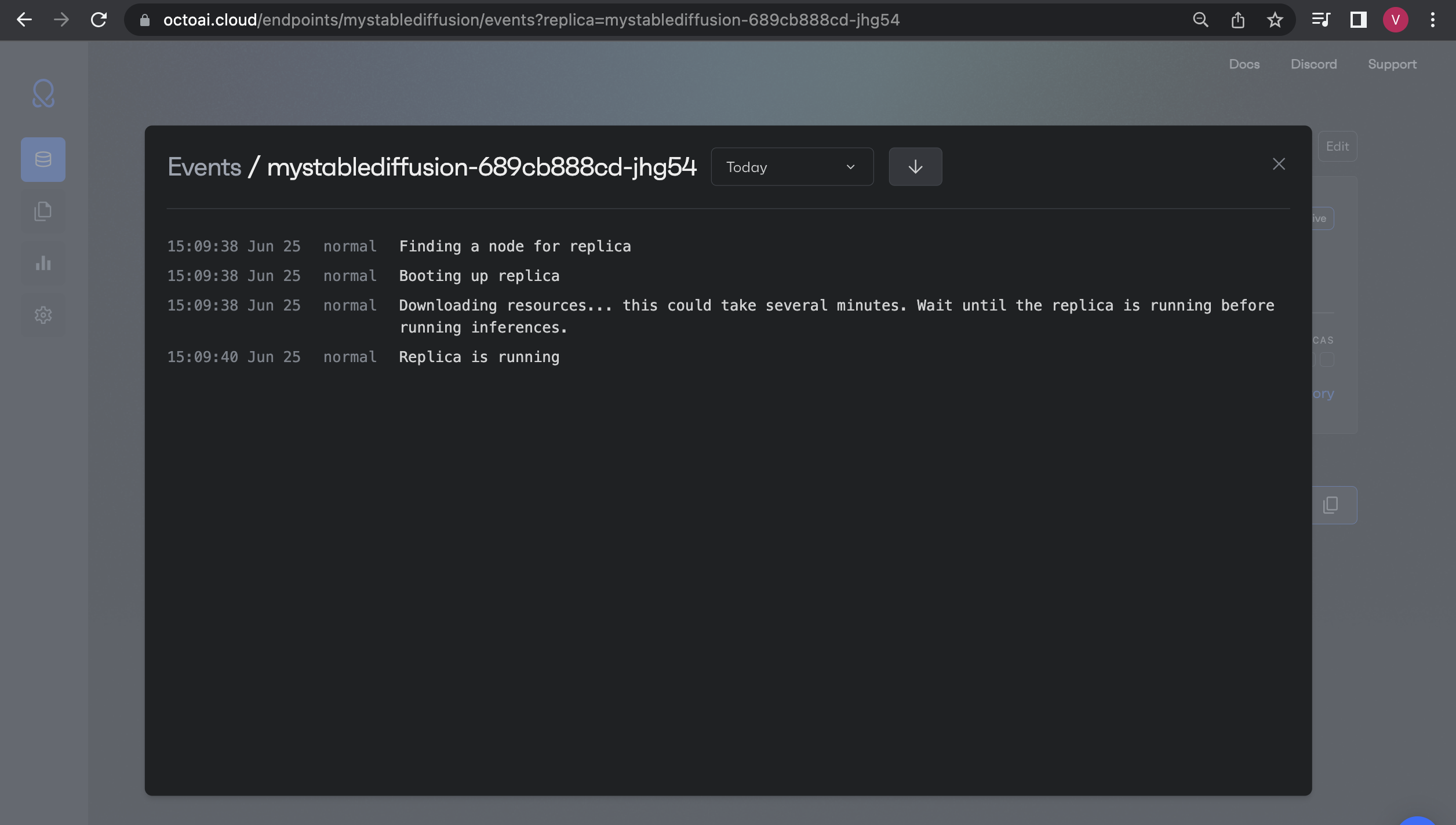Close the Events modal dialog

pos(1279,165)
